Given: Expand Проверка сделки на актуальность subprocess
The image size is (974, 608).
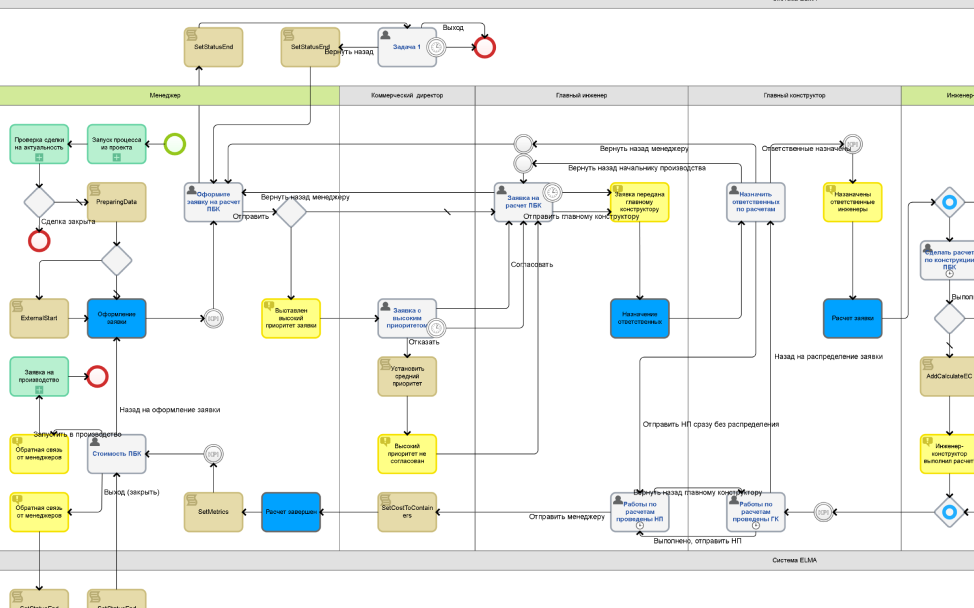Looking at the screenshot, I should (39, 158).
